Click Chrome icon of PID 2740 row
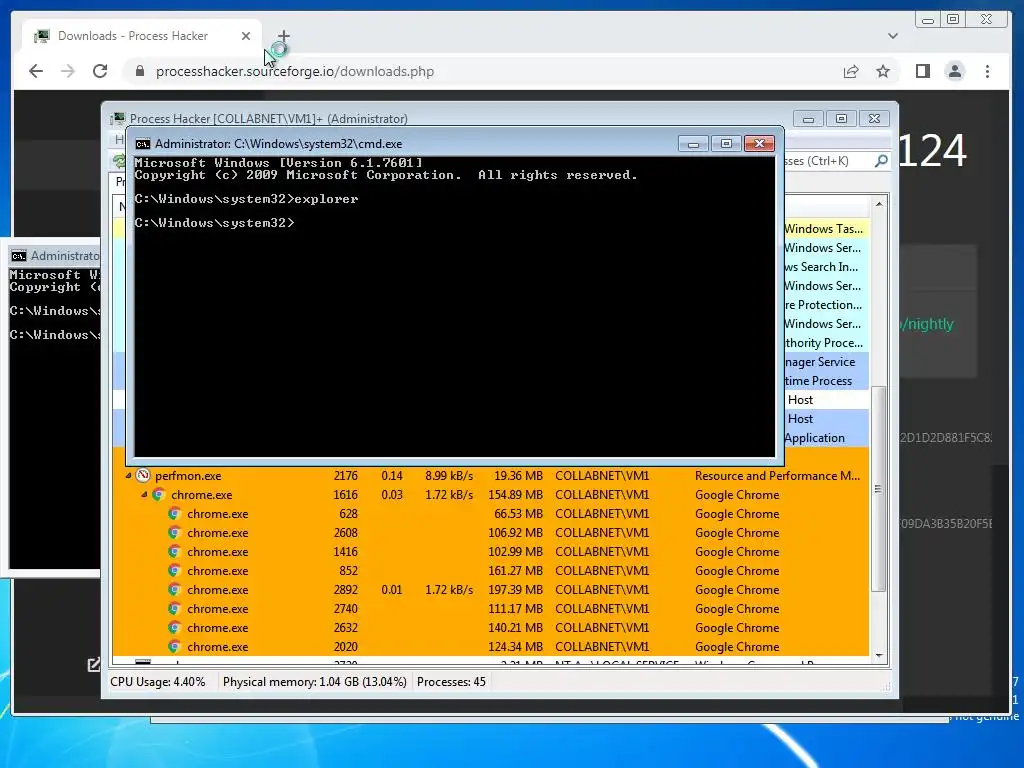Screen dimensions: 1024x768 (174, 608)
